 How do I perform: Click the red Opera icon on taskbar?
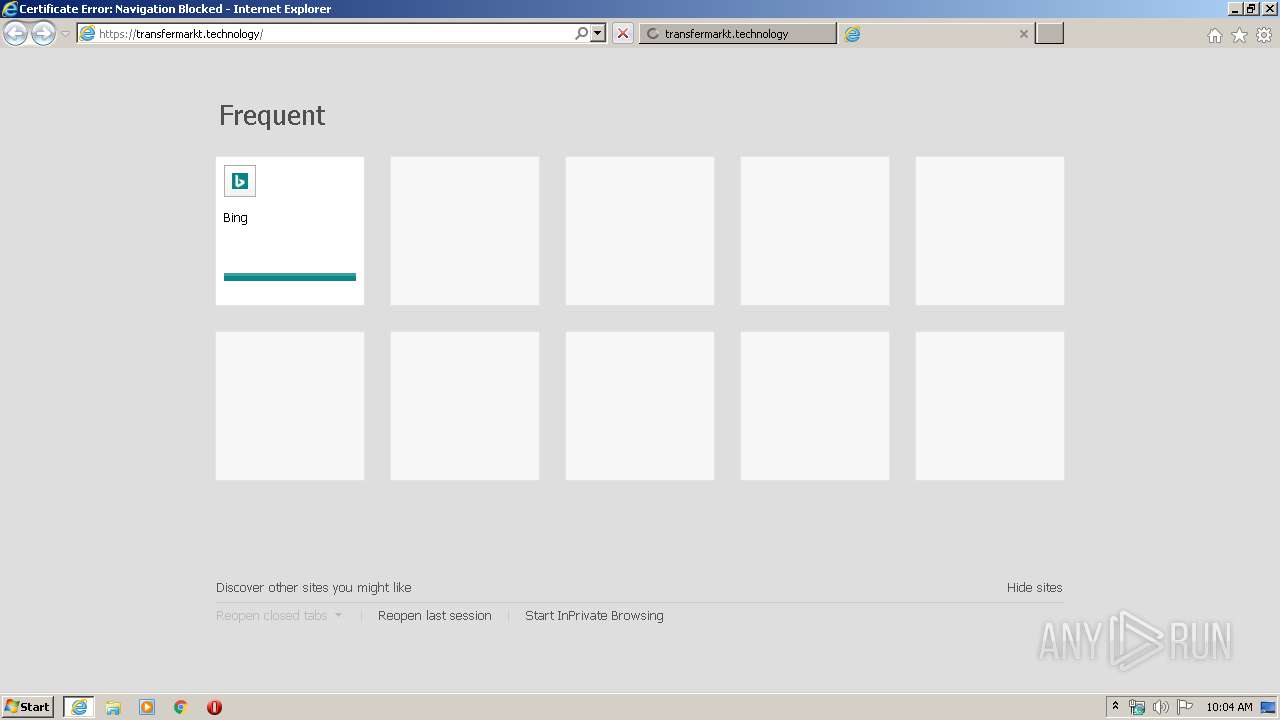pos(214,707)
